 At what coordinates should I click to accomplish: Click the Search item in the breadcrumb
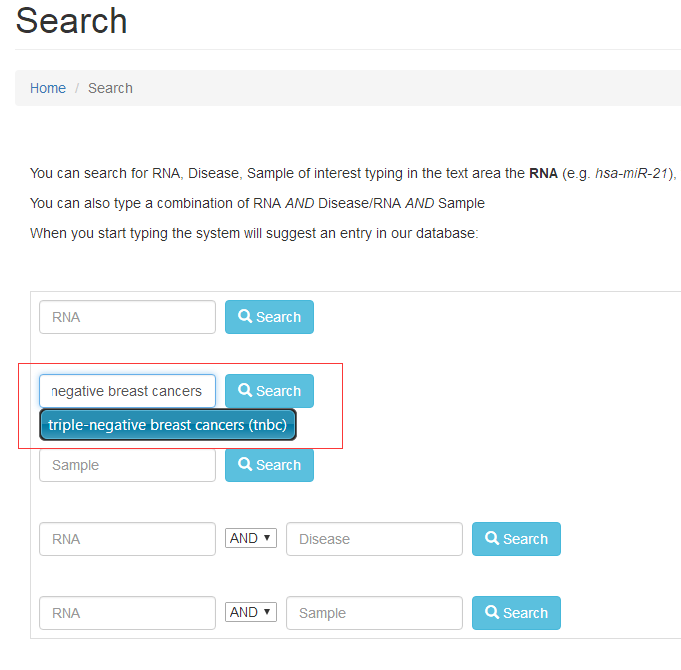(110, 88)
